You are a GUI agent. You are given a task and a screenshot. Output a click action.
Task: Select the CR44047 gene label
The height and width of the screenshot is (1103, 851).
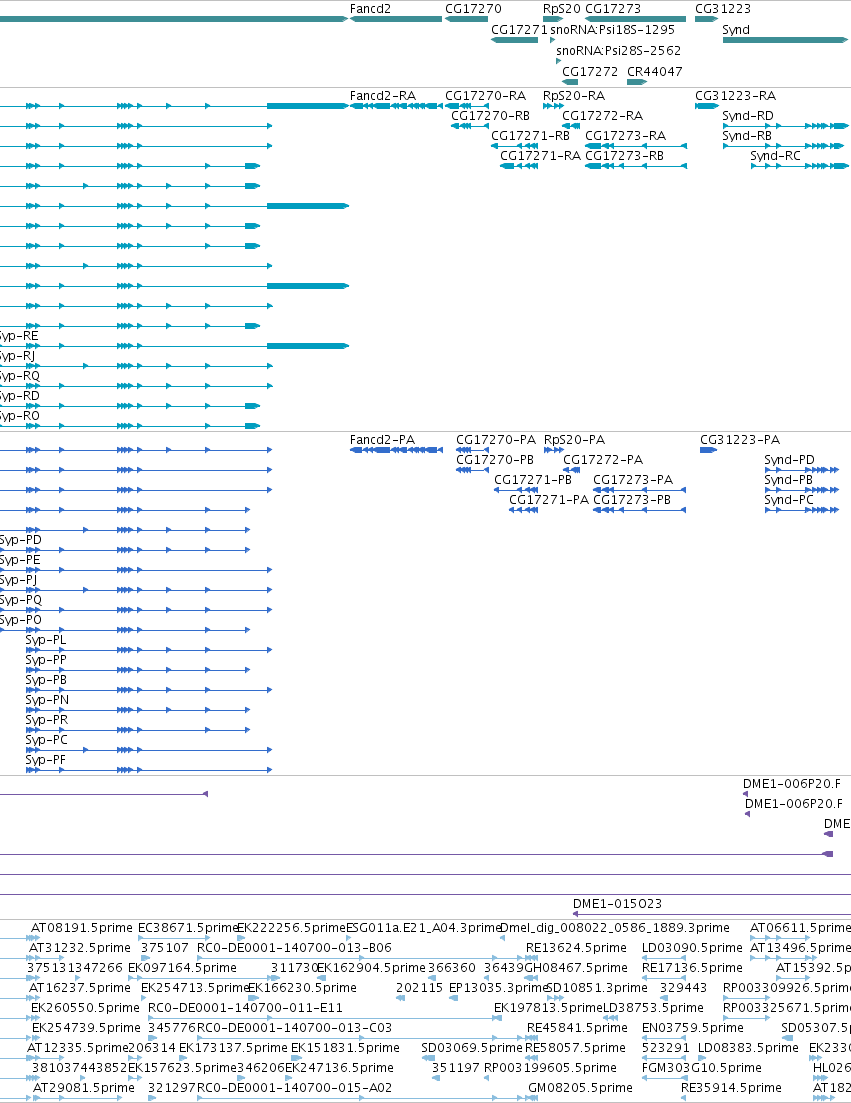pos(654,71)
